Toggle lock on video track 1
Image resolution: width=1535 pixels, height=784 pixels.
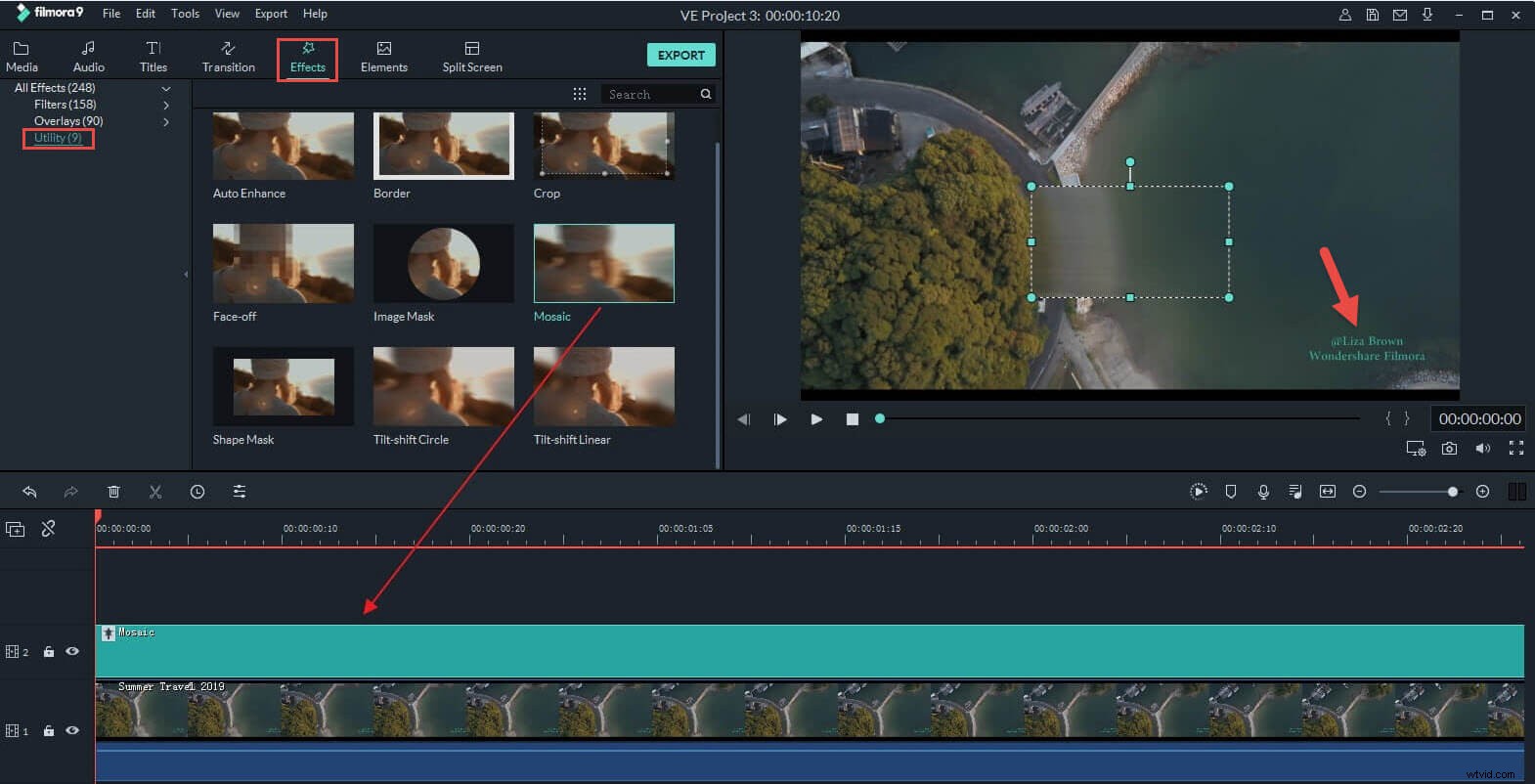point(48,730)
